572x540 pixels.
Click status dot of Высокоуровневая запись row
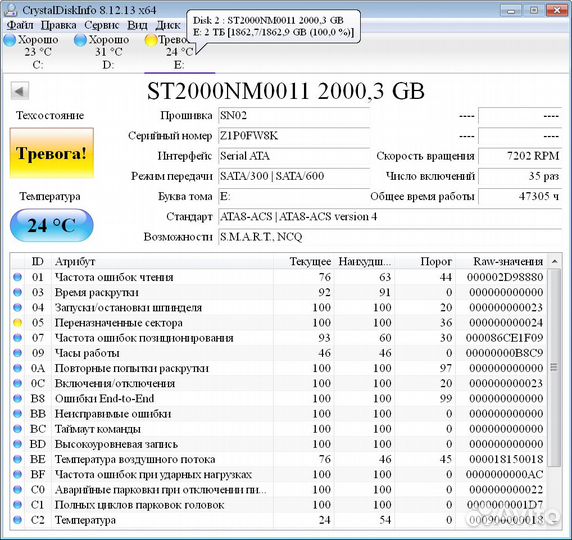point(18,444)
